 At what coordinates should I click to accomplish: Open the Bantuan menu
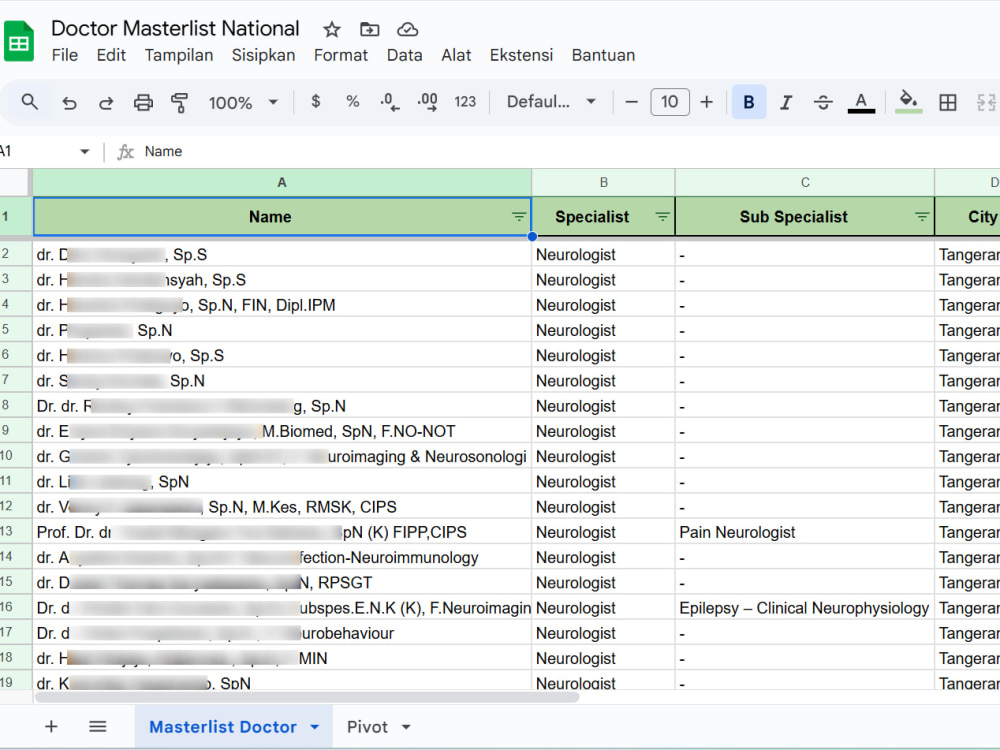603,55
